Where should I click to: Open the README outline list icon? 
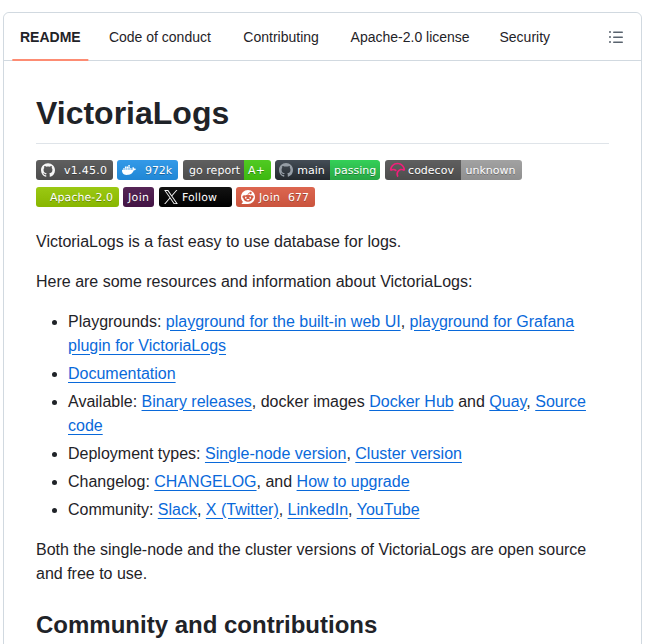point(615,37)
